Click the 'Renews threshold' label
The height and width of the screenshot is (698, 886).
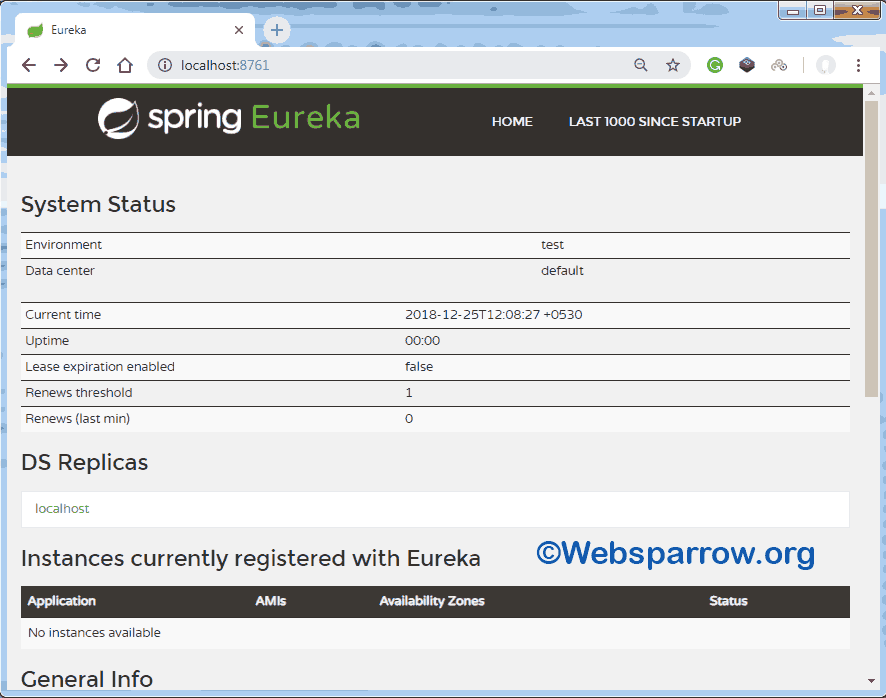coord(79,393)
